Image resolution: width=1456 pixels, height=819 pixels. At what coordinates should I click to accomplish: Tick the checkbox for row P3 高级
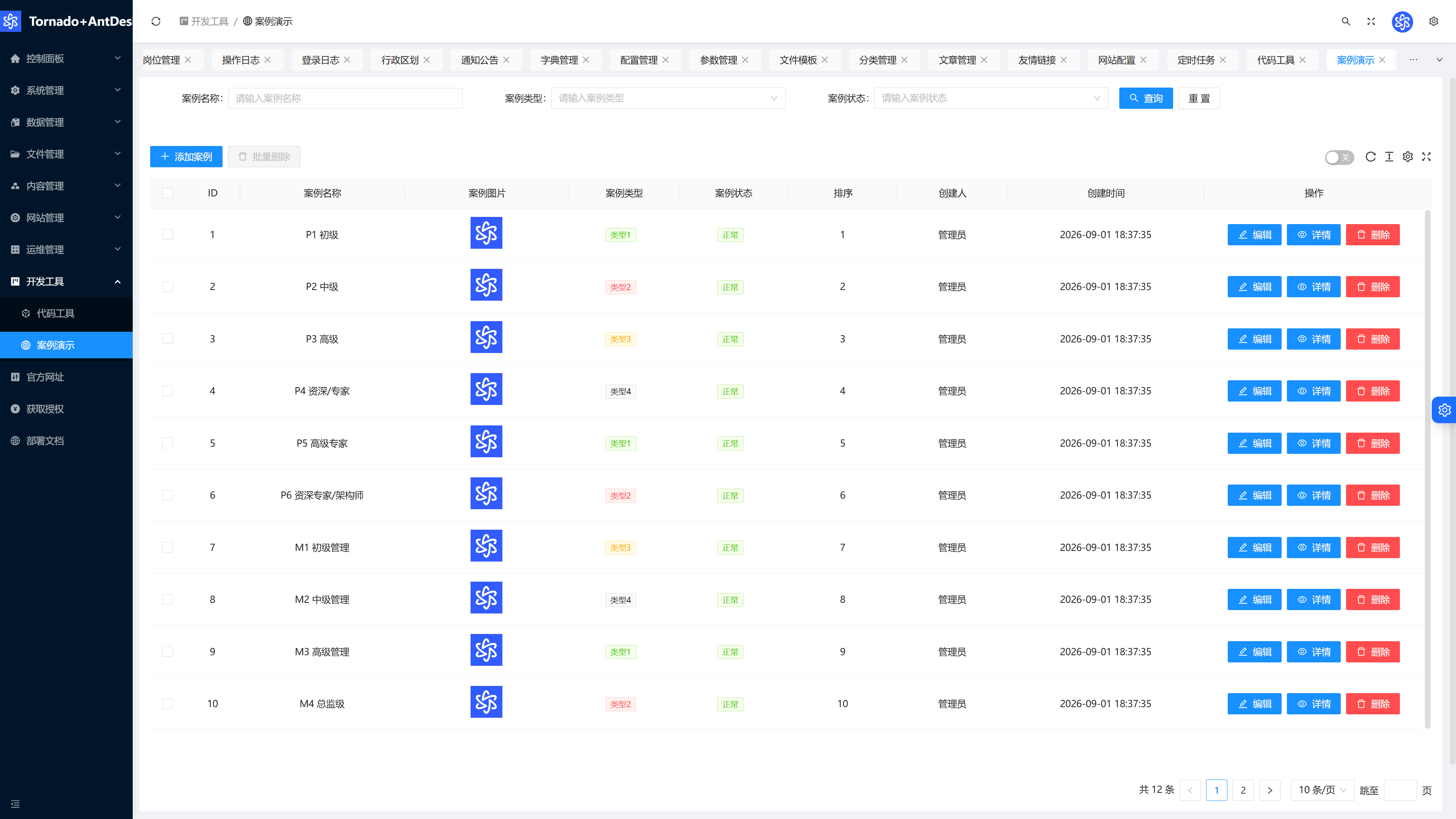pos(167,339)
